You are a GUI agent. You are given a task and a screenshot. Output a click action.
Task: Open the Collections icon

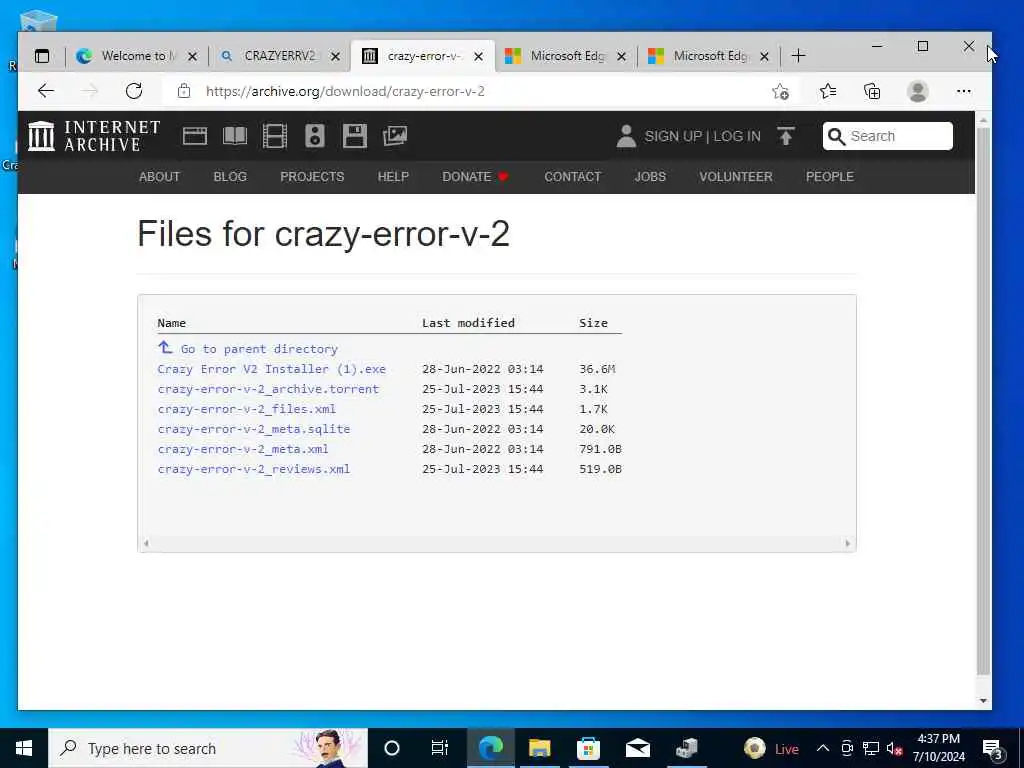(x=872, y=91)
